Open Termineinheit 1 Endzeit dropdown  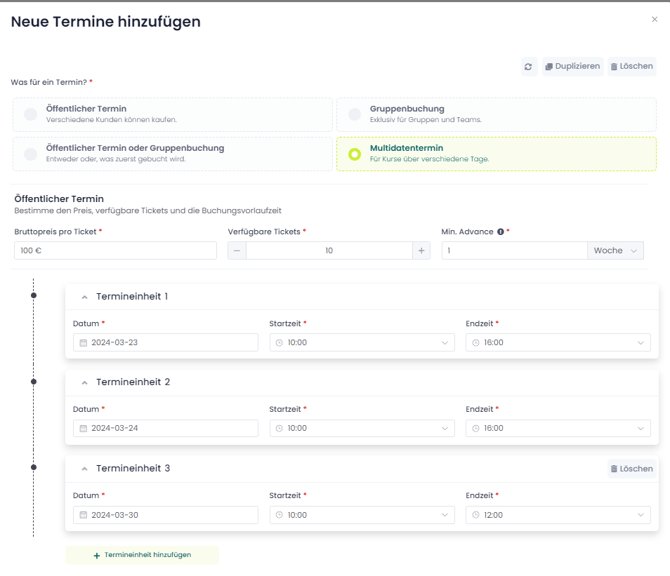tap(557, 343)
